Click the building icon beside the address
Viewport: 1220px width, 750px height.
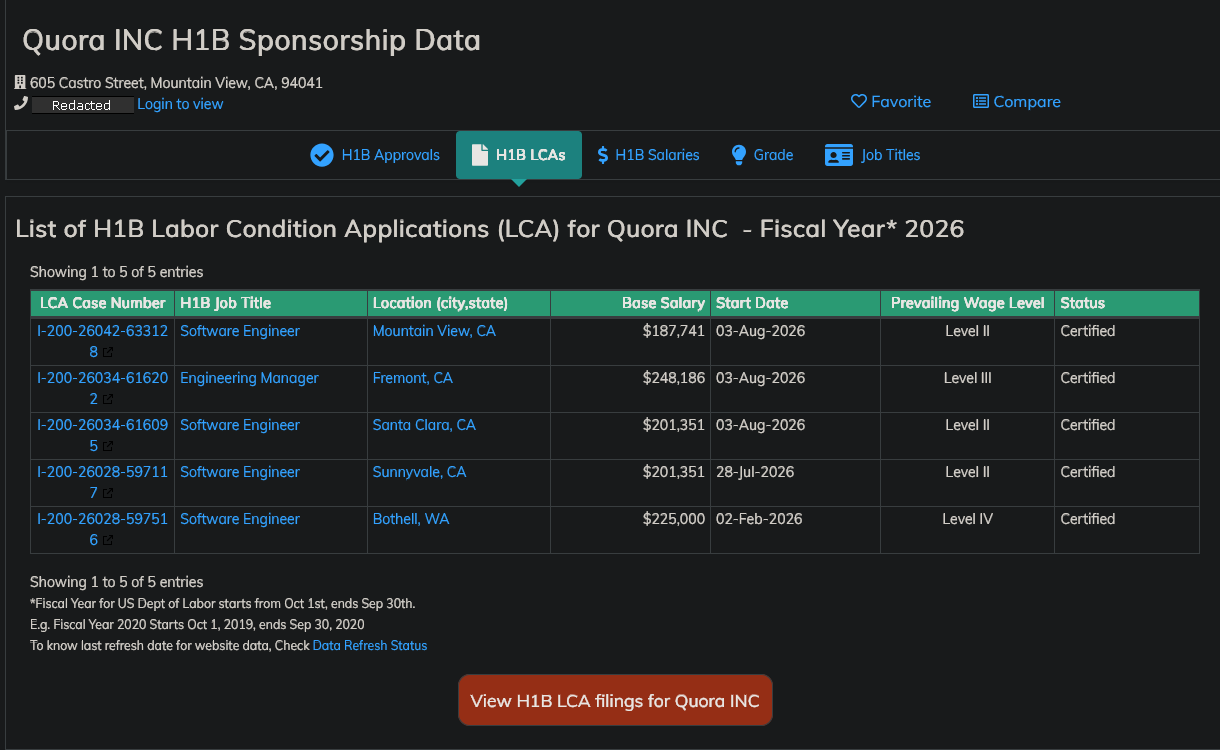20,83
